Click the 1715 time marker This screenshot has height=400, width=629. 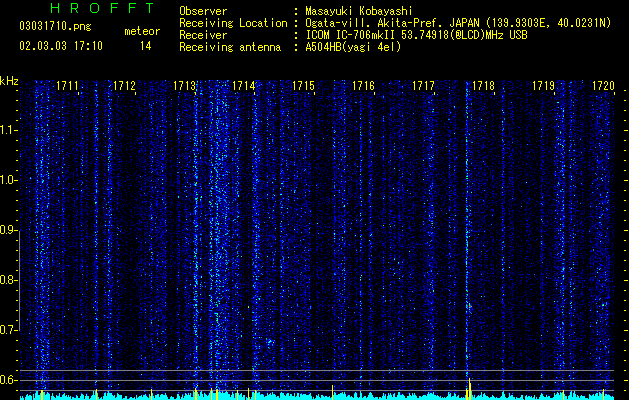303,86
